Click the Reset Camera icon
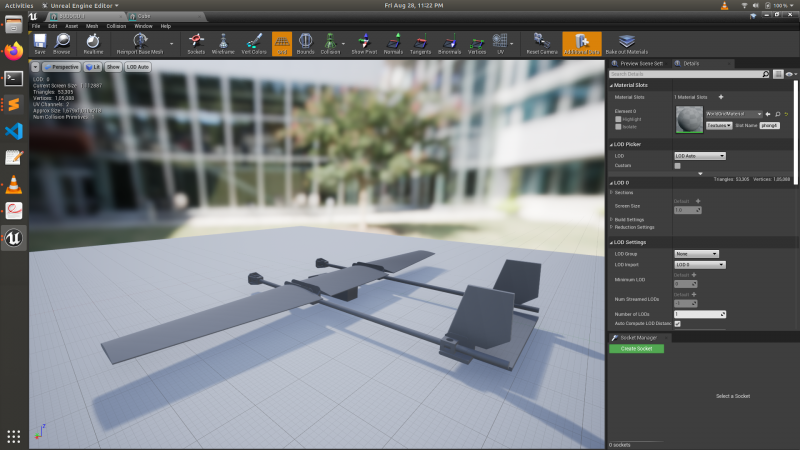Viewport: 800px width, 450px height. [x=542, y=43]
